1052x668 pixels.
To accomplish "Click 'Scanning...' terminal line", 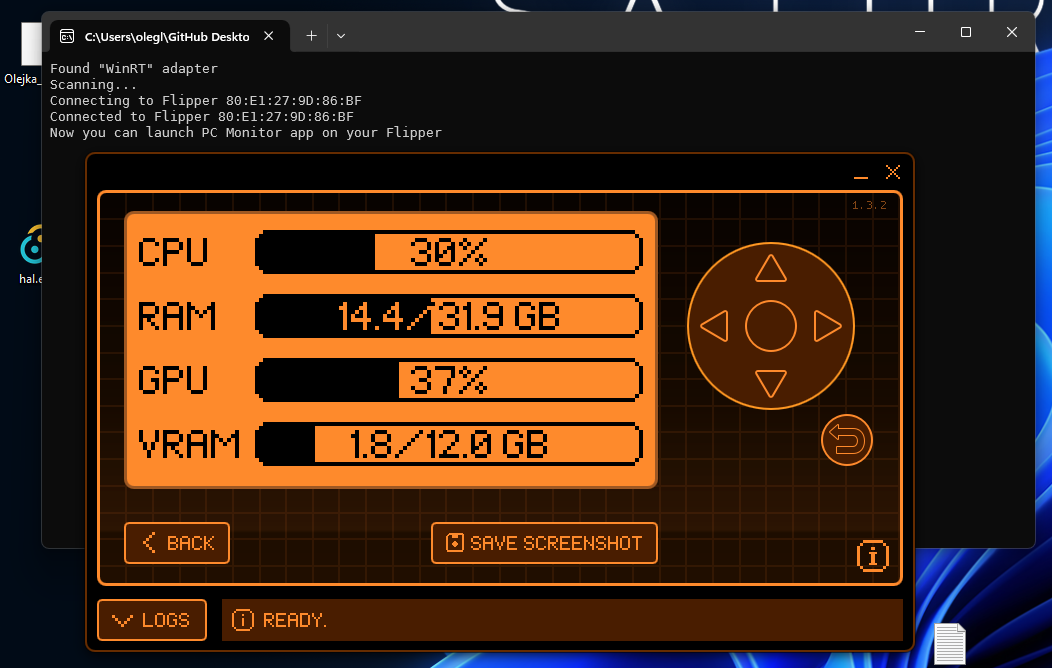I will 93,85.
